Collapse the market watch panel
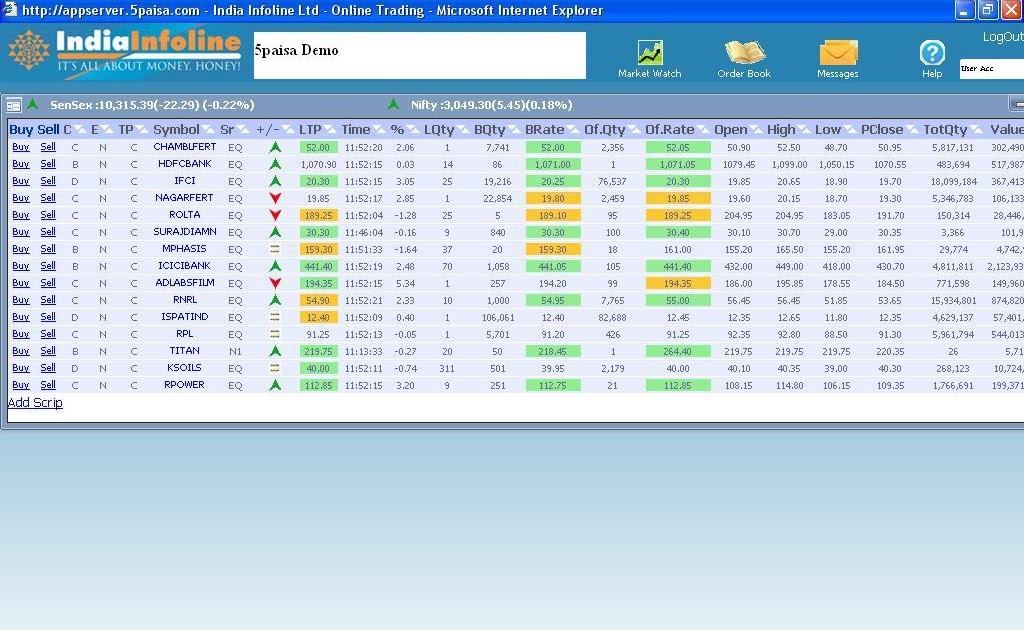This screenshot has height=630, width=1024. point(1017,104)
